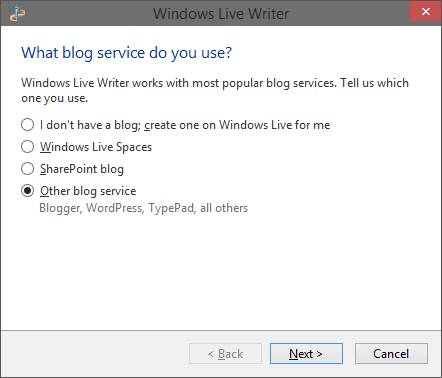Click the "What blog service do you use?" heading
The height and width of the screenshot is (378, 442).
[126, 53]
